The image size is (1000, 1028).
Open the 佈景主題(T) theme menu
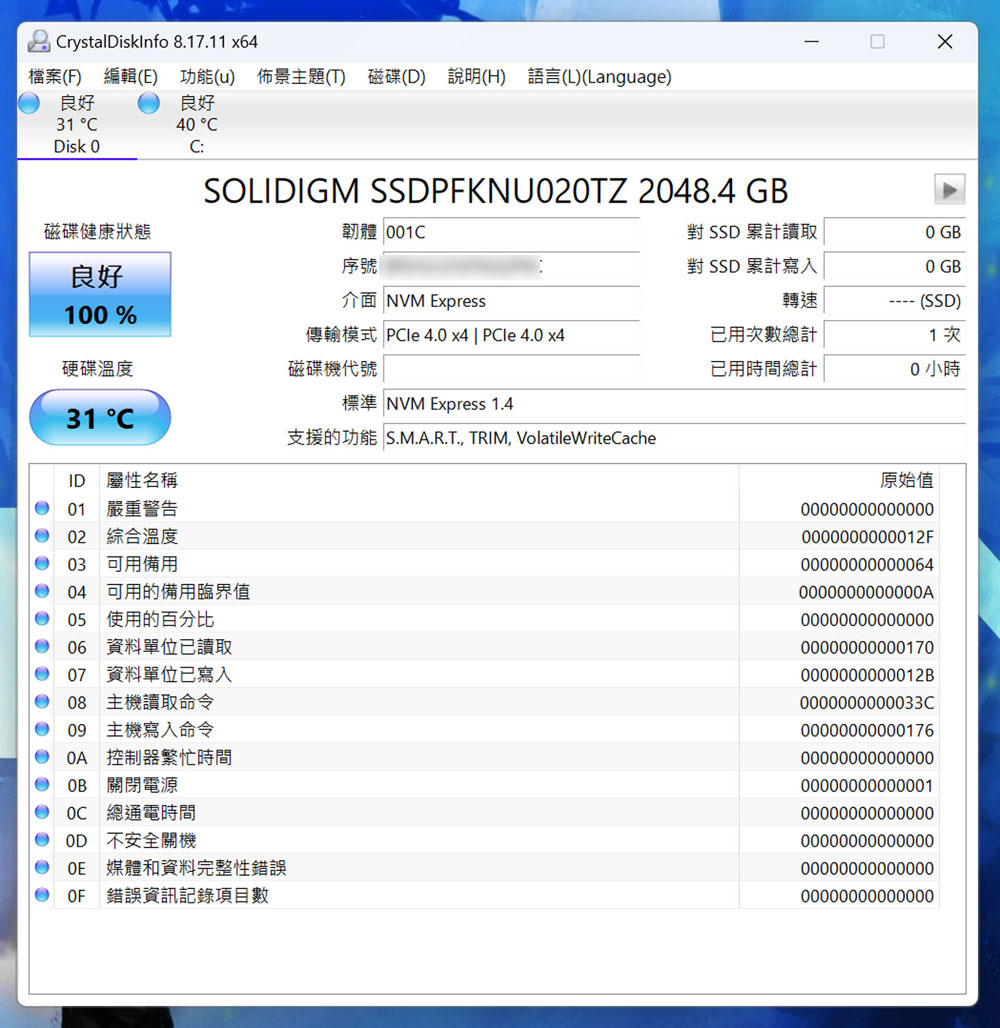301,77
